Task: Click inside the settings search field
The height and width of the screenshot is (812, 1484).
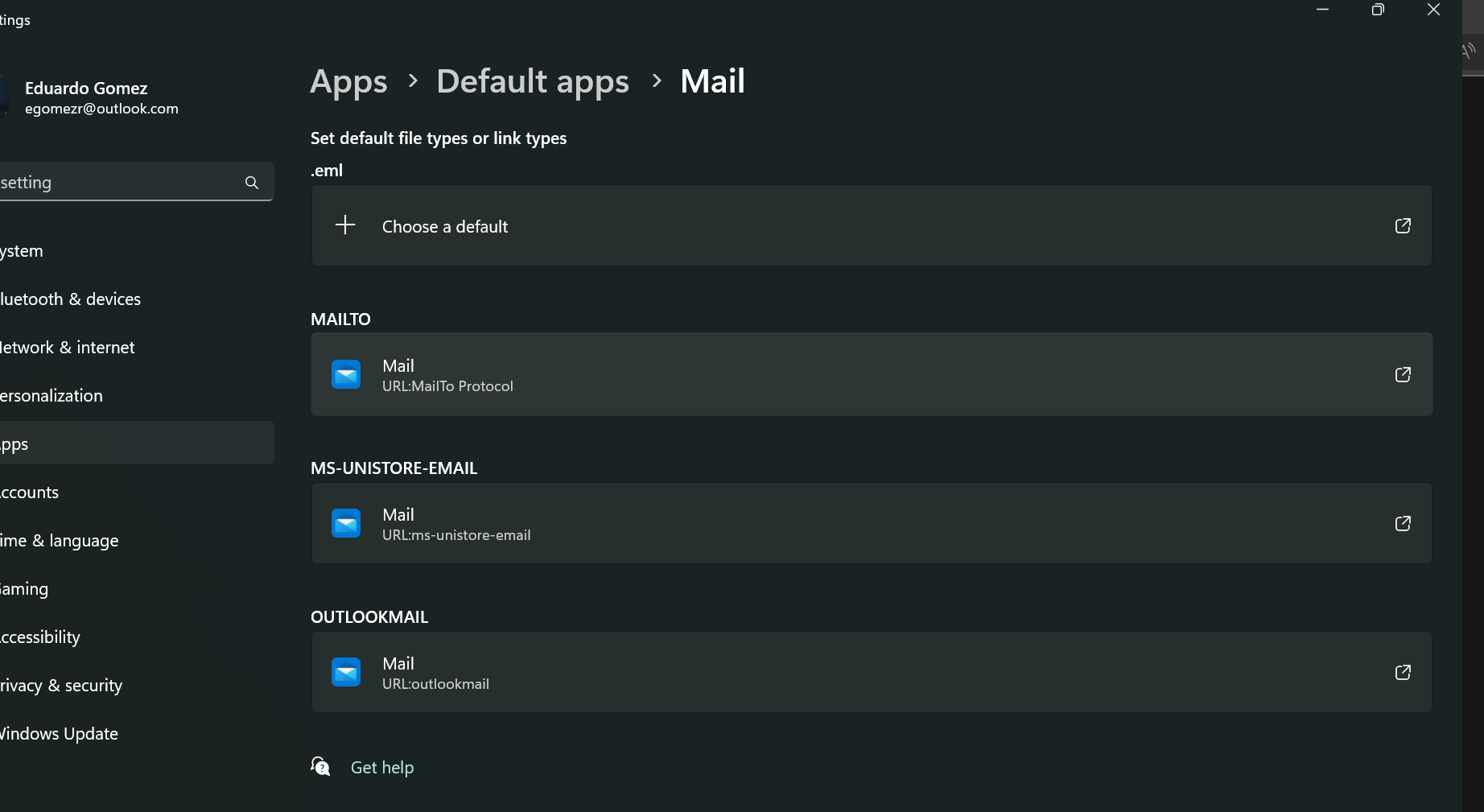Action: tap(121, 182)
